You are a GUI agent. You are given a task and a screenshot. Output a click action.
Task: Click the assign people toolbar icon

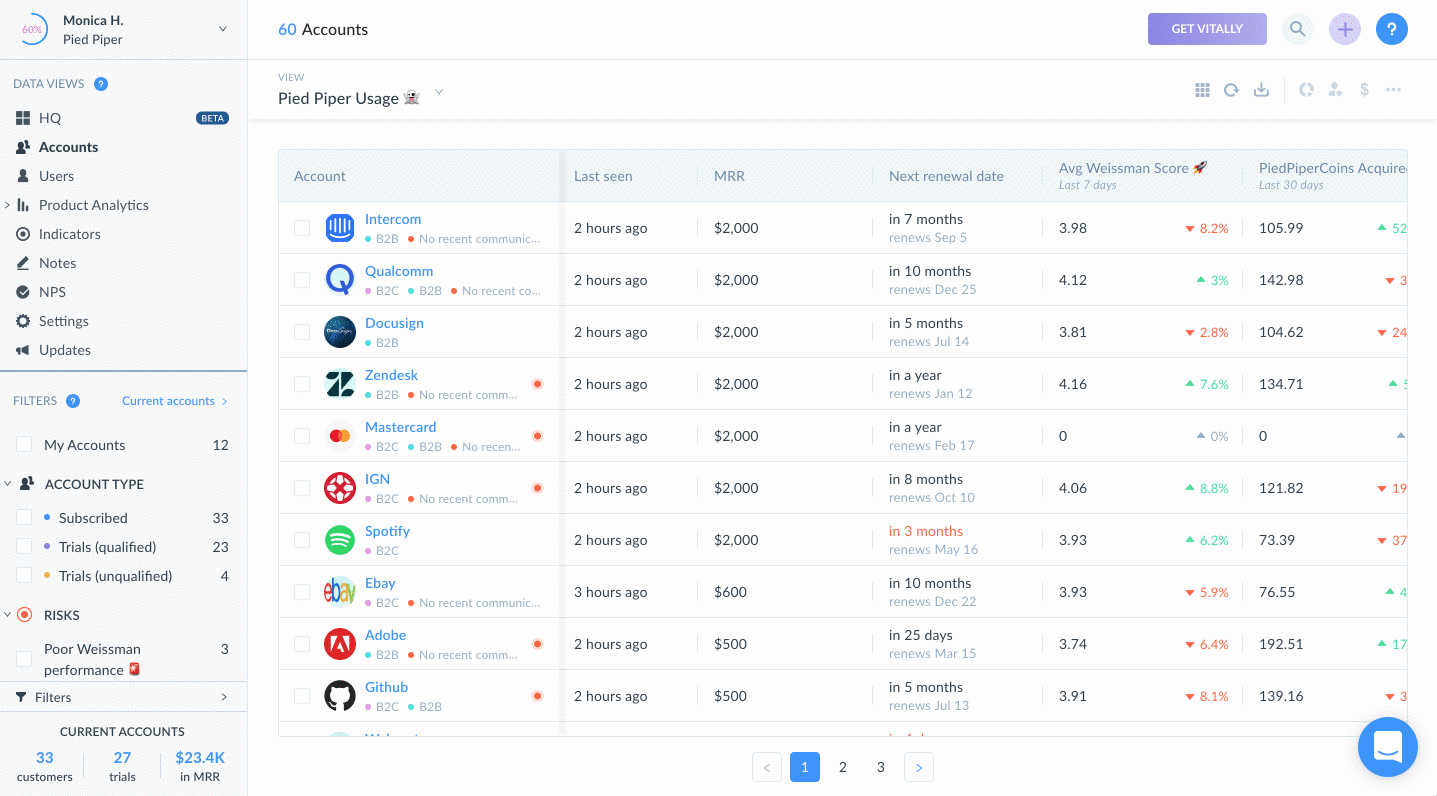(1335, 90)
